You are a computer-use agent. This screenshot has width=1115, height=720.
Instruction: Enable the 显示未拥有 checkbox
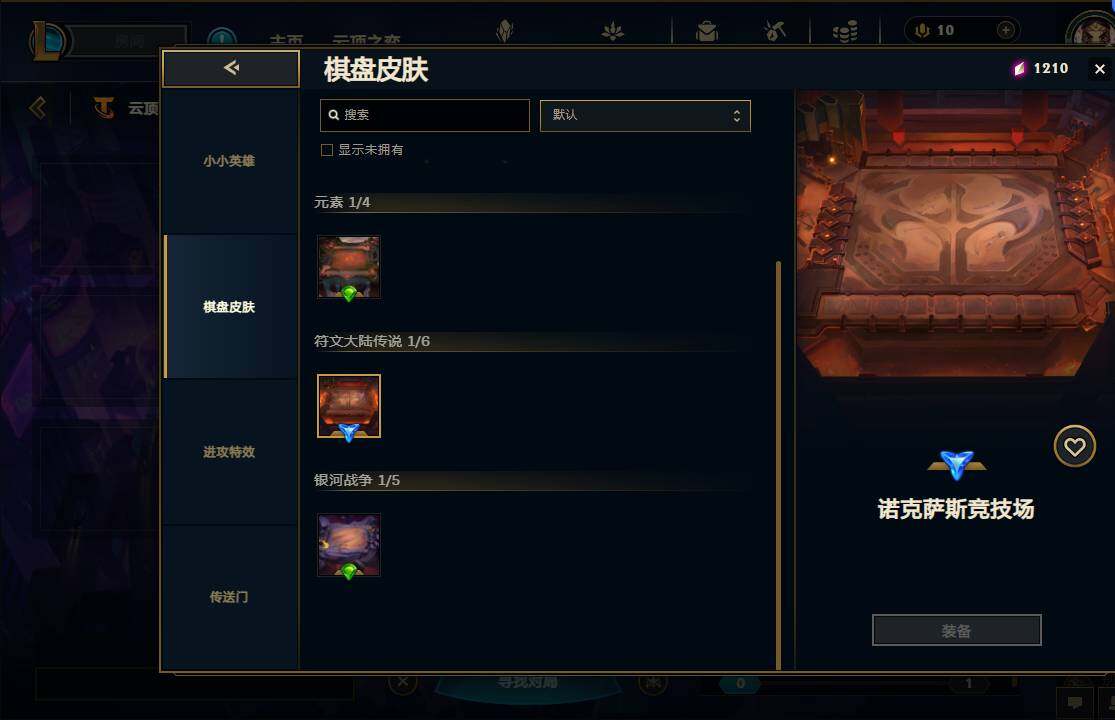327,150
